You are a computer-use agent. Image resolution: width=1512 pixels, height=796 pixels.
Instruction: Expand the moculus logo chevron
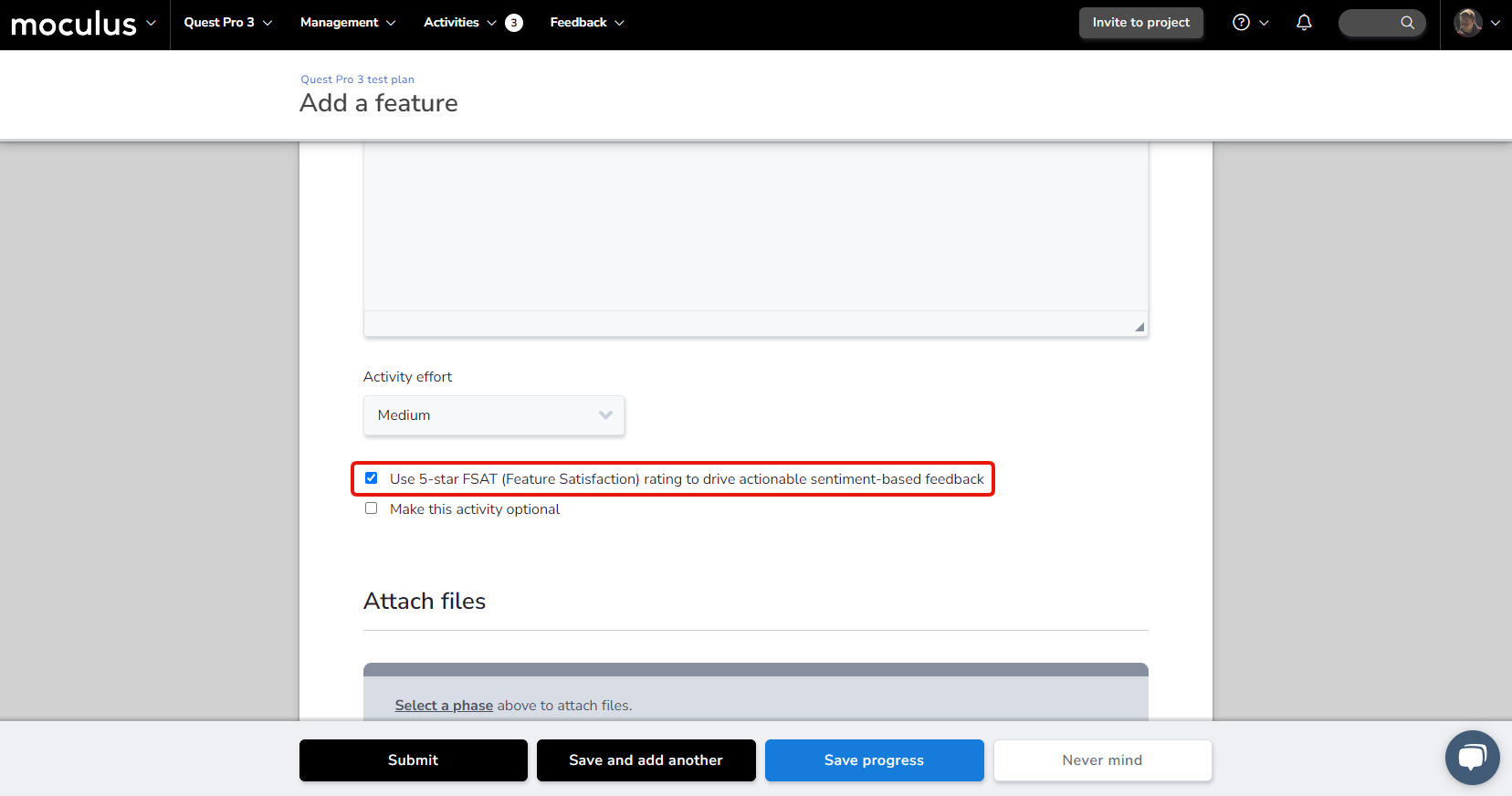pos(151,23)
